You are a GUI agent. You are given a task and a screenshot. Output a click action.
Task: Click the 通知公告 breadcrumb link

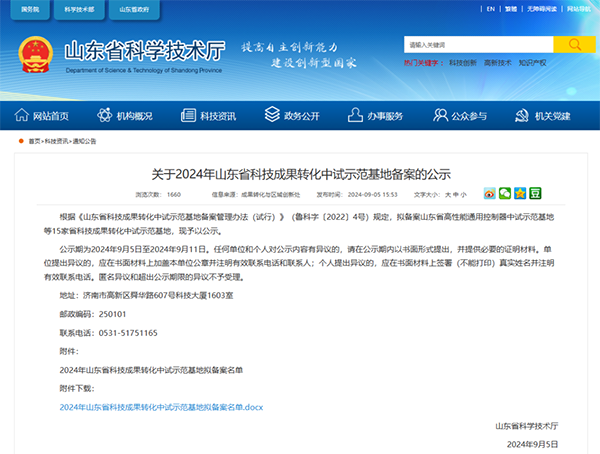click(x=85, y=141)
